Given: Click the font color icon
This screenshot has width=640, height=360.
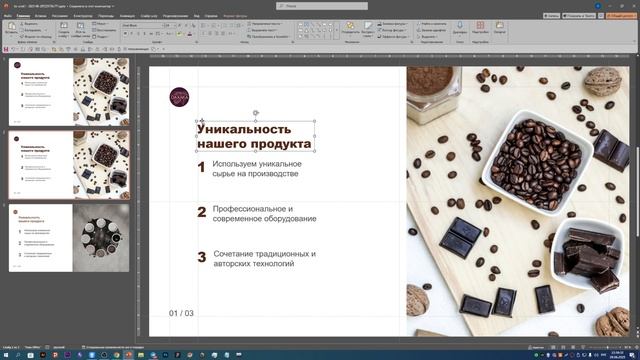Looking at the screenshot, I should click(x=189, y=33).
